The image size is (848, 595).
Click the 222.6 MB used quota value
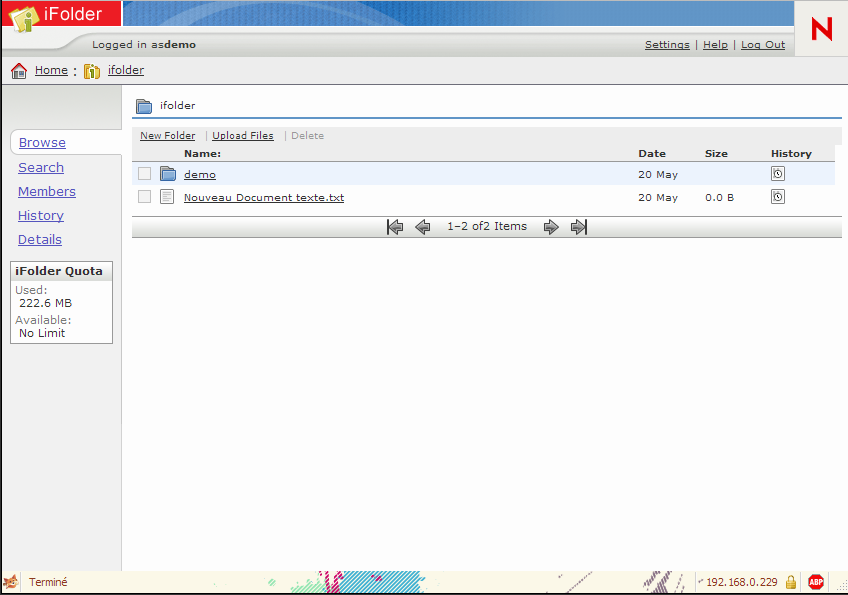(x=45, y=303)
